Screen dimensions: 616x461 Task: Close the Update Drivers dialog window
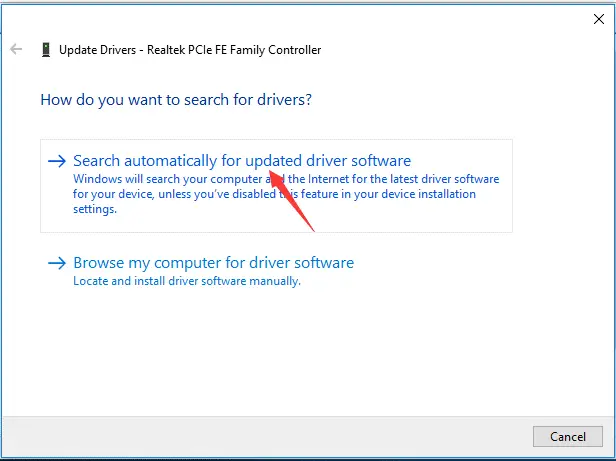[x=599, y=19]
